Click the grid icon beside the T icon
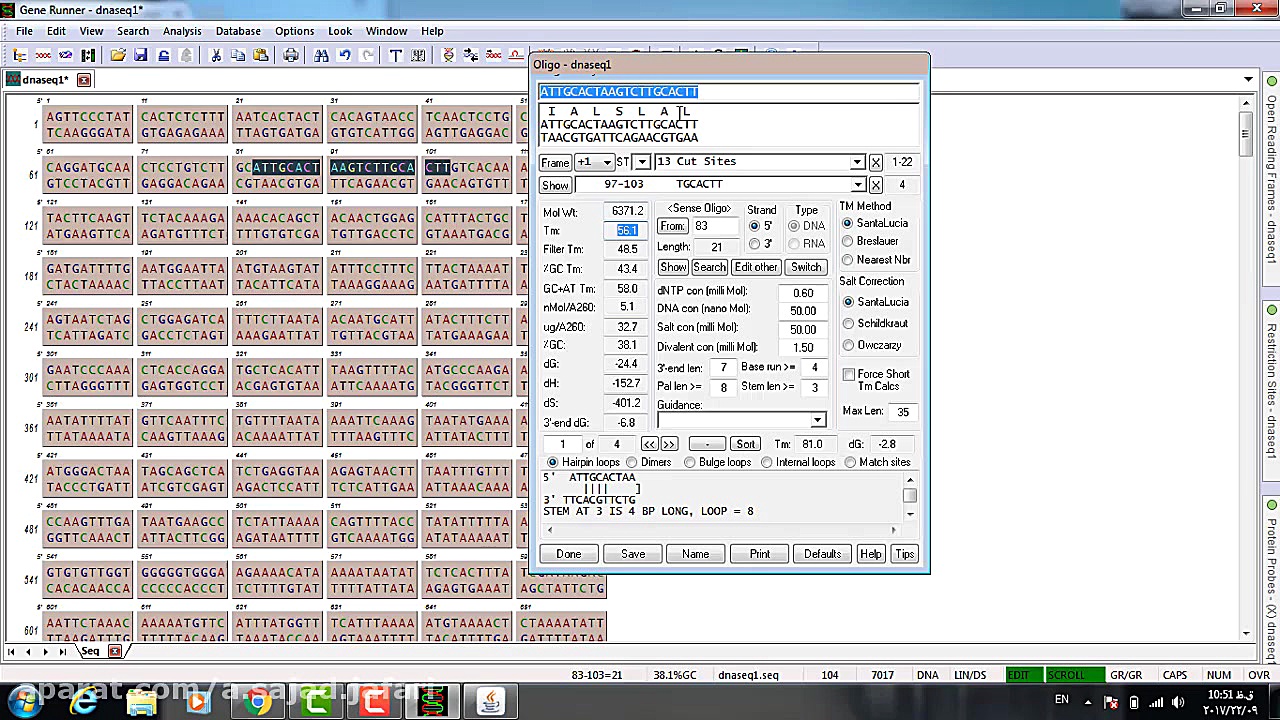 click(x=418, y=56)
